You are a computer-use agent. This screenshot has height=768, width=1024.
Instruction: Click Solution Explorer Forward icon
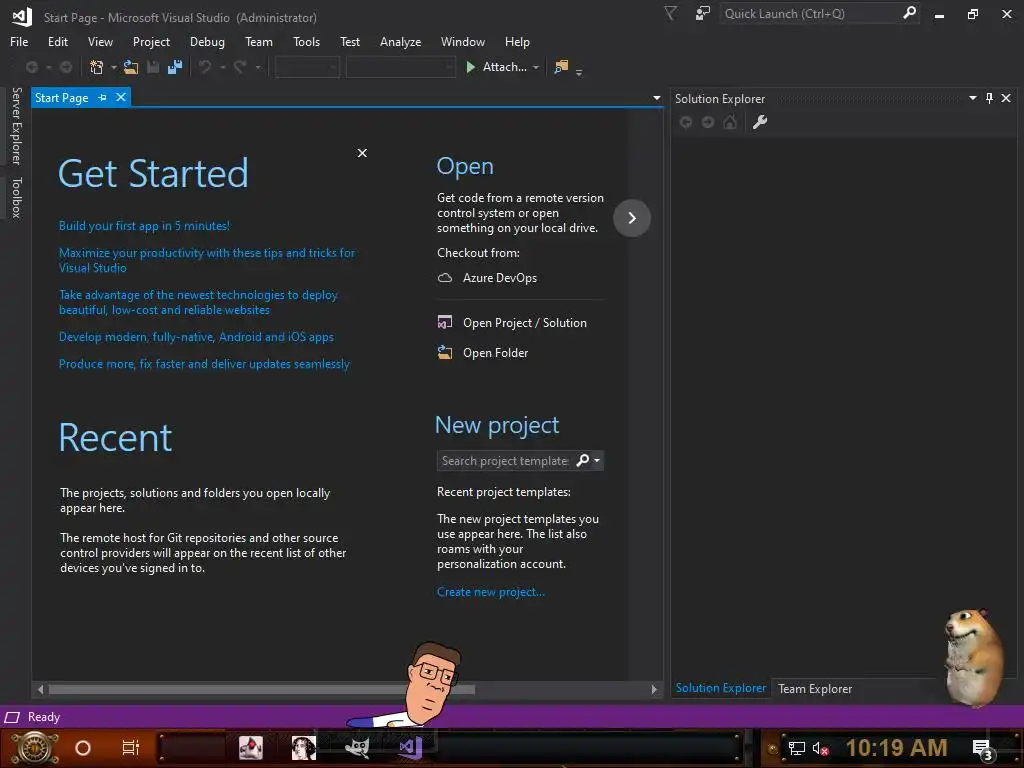[x=708, y=122]
